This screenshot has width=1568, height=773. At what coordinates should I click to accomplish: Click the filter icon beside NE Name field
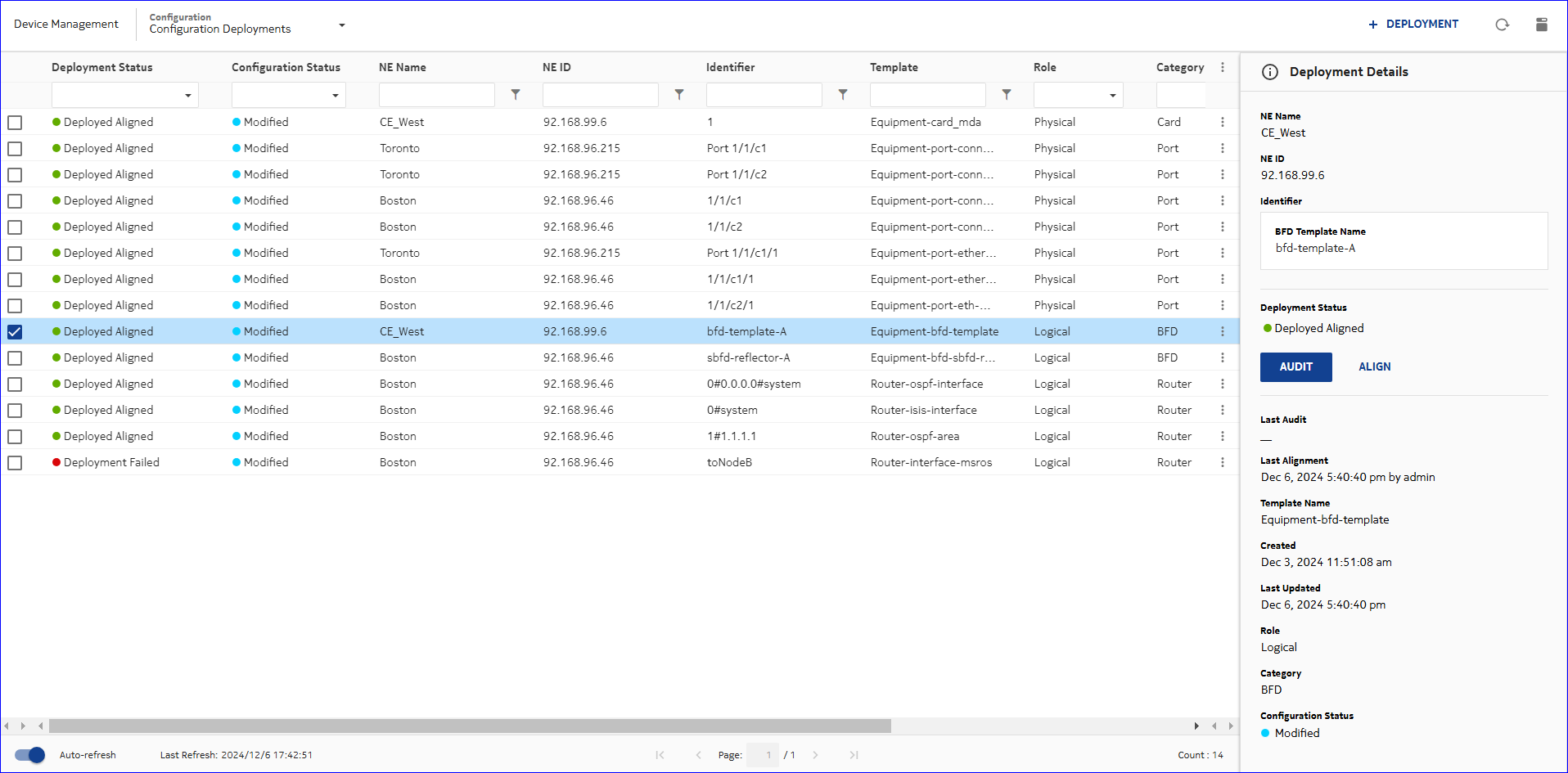[x=516, y=95]
